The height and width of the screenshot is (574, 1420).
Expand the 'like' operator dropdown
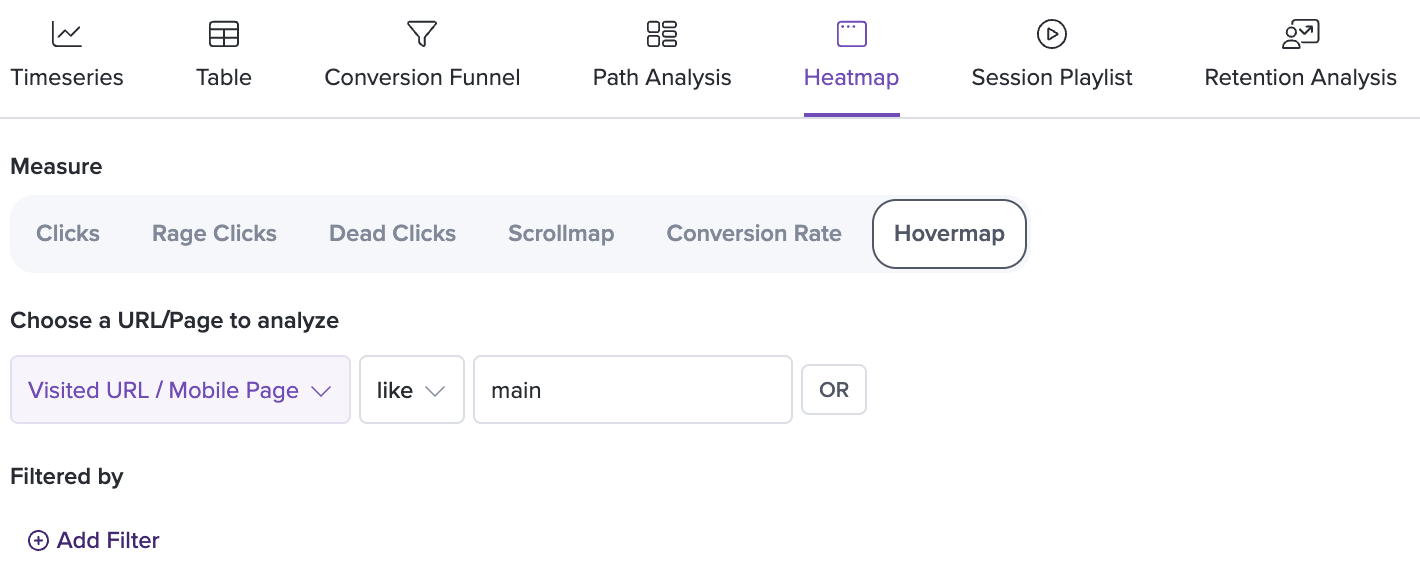[412, 390]
